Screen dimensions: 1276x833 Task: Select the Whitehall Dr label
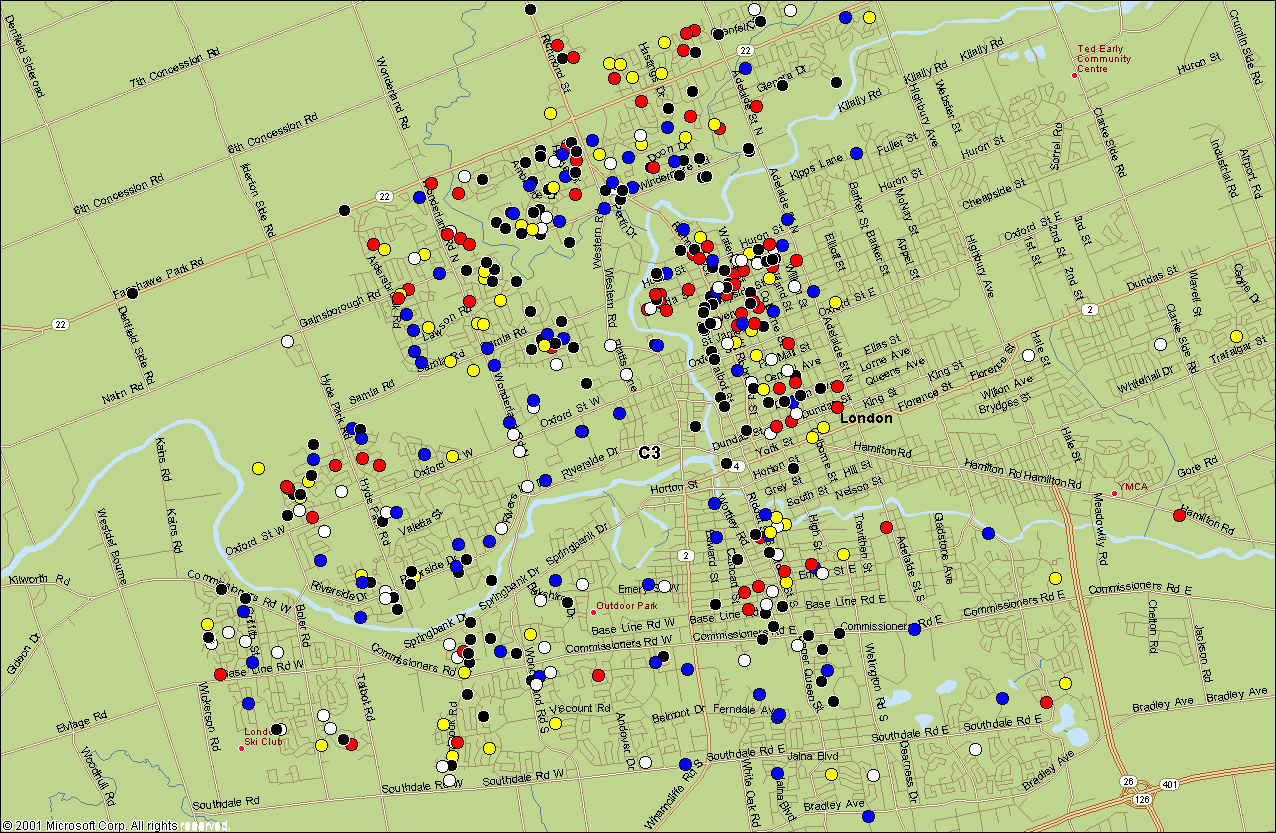pos(1144,379)
